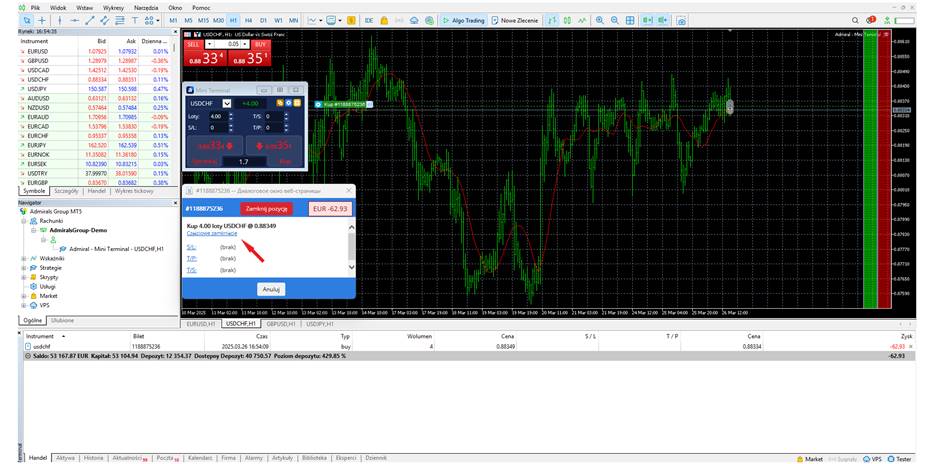Click the S/L link in position dialog
The image size is (934, 464).
191,247
